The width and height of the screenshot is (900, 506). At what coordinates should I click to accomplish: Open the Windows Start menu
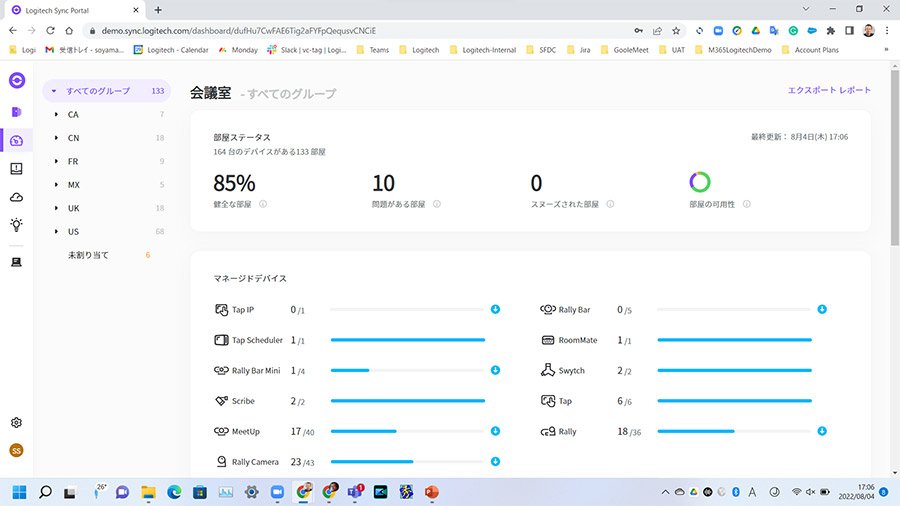(x=20, y=492)
